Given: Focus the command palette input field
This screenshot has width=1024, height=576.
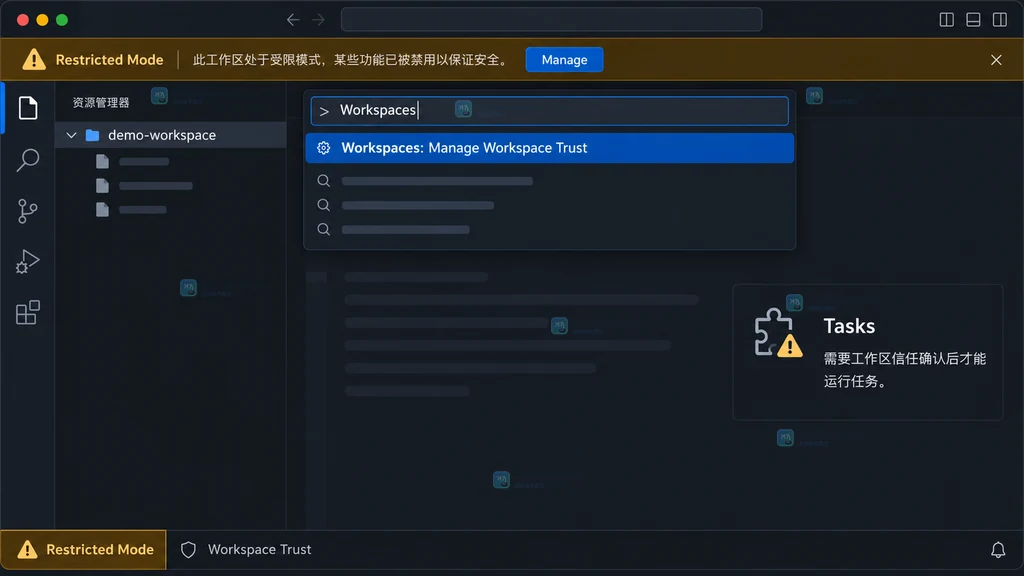Looking at the screenshot, I should tap(549, 110).
